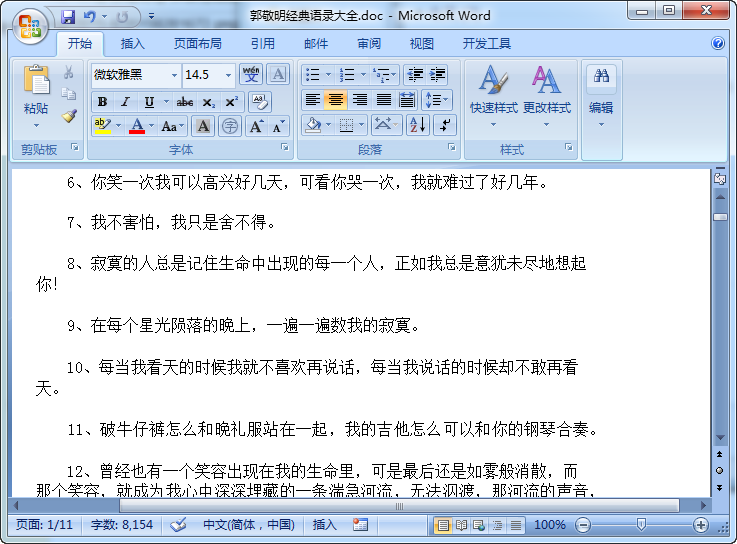Screen dimensions: 737x544
Task: Open the font name dropdown
Action: (174, 75)
